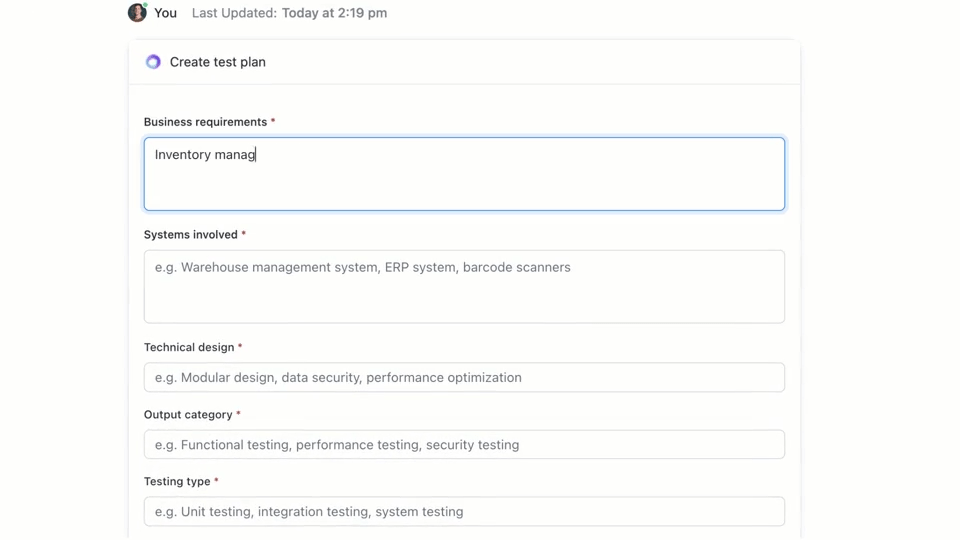Click the "Technical design" label
The height and width of the screenshot is (540, 960).
[x=188, y=348]
